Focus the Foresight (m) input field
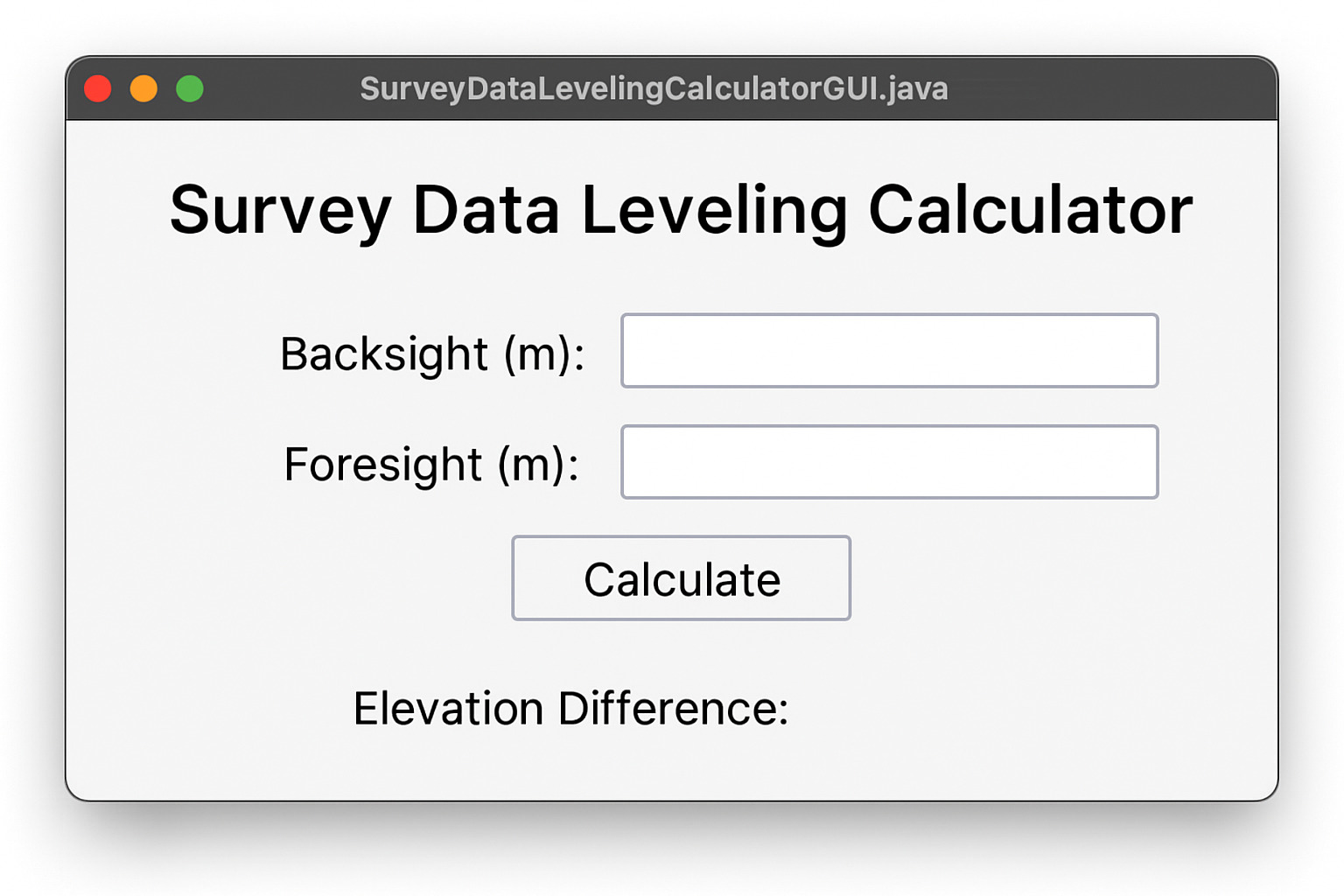The height and width of the screenshot is (896, 1344). pyautogui.click(x=889, y=462)
